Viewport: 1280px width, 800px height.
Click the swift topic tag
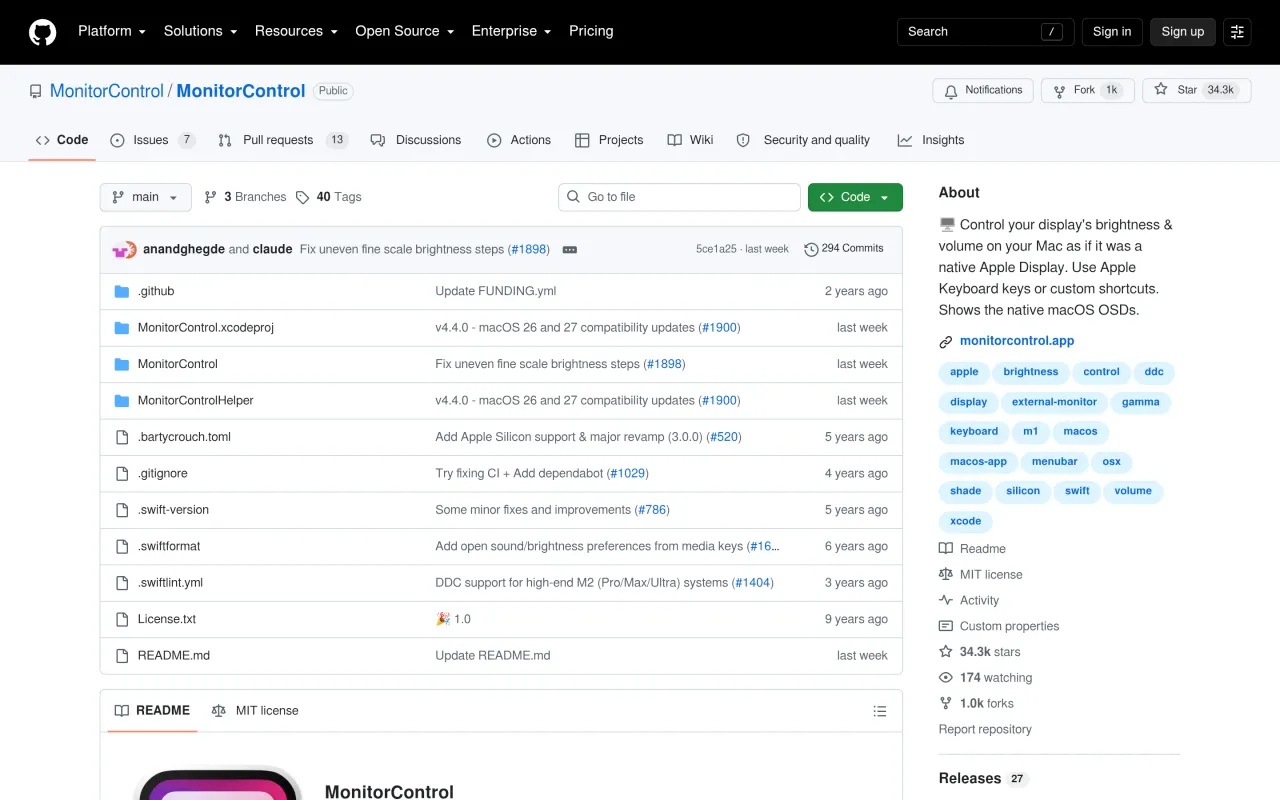[1077, 491]
